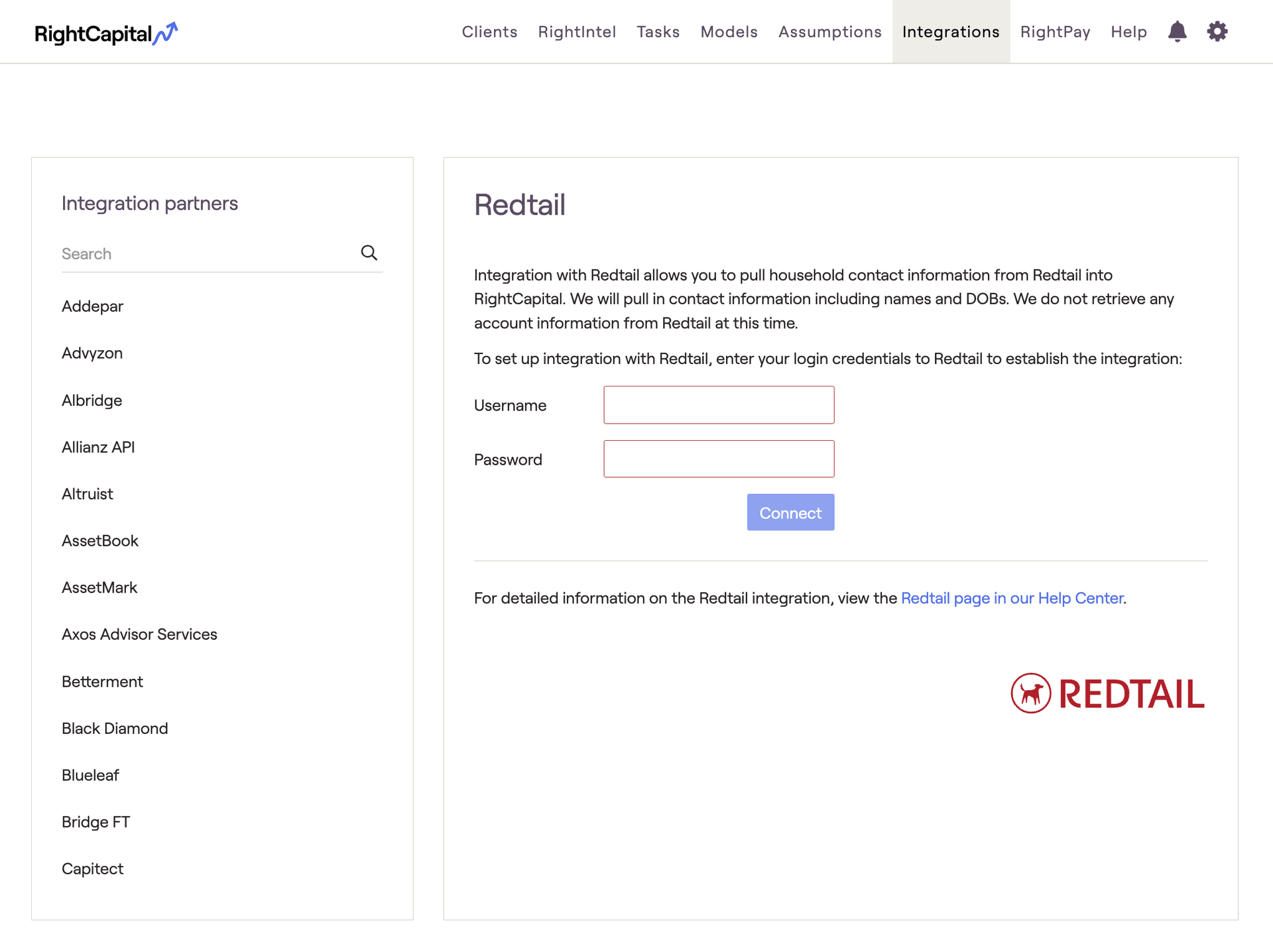The image size is (1273, 952).
Task: Click the search magnifier icon
Action: [x=369, y=253]
